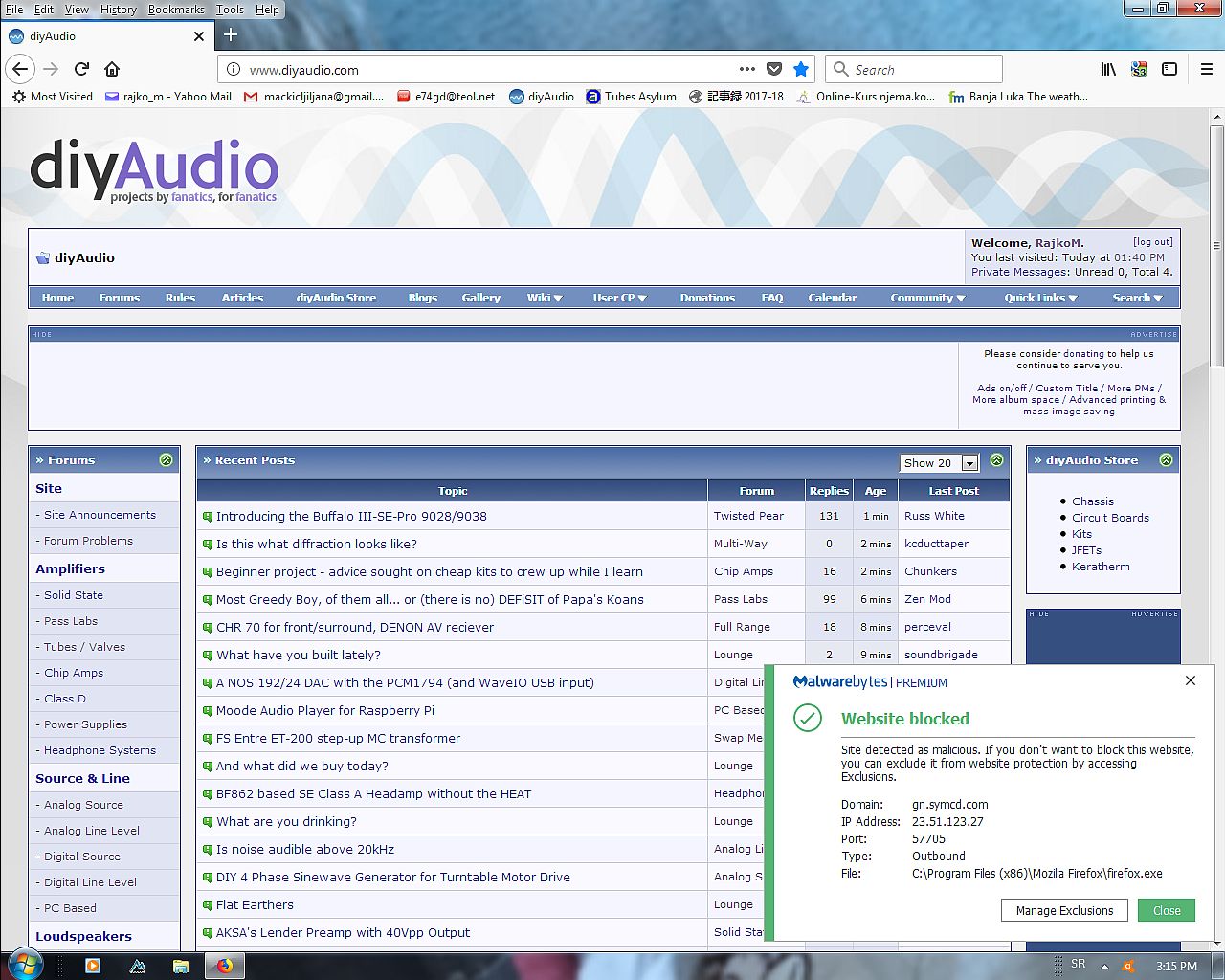Screen dimensions: 1225x980
Task: Open the Bookmarks menu
Action: coord(176,10)
